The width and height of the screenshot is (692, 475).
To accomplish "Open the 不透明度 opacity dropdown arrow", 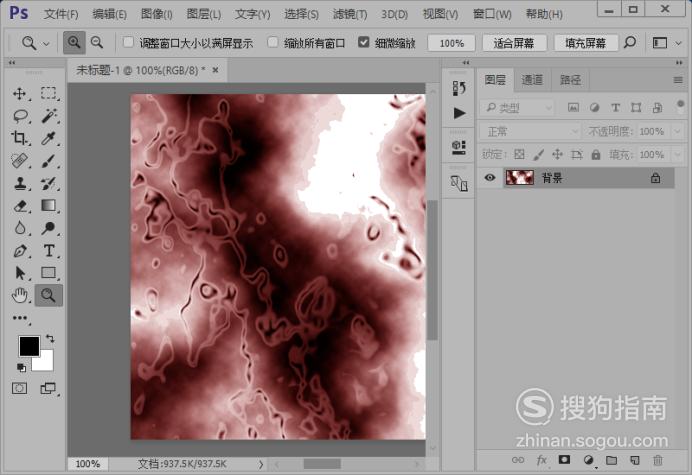I will tap(677, 131).
